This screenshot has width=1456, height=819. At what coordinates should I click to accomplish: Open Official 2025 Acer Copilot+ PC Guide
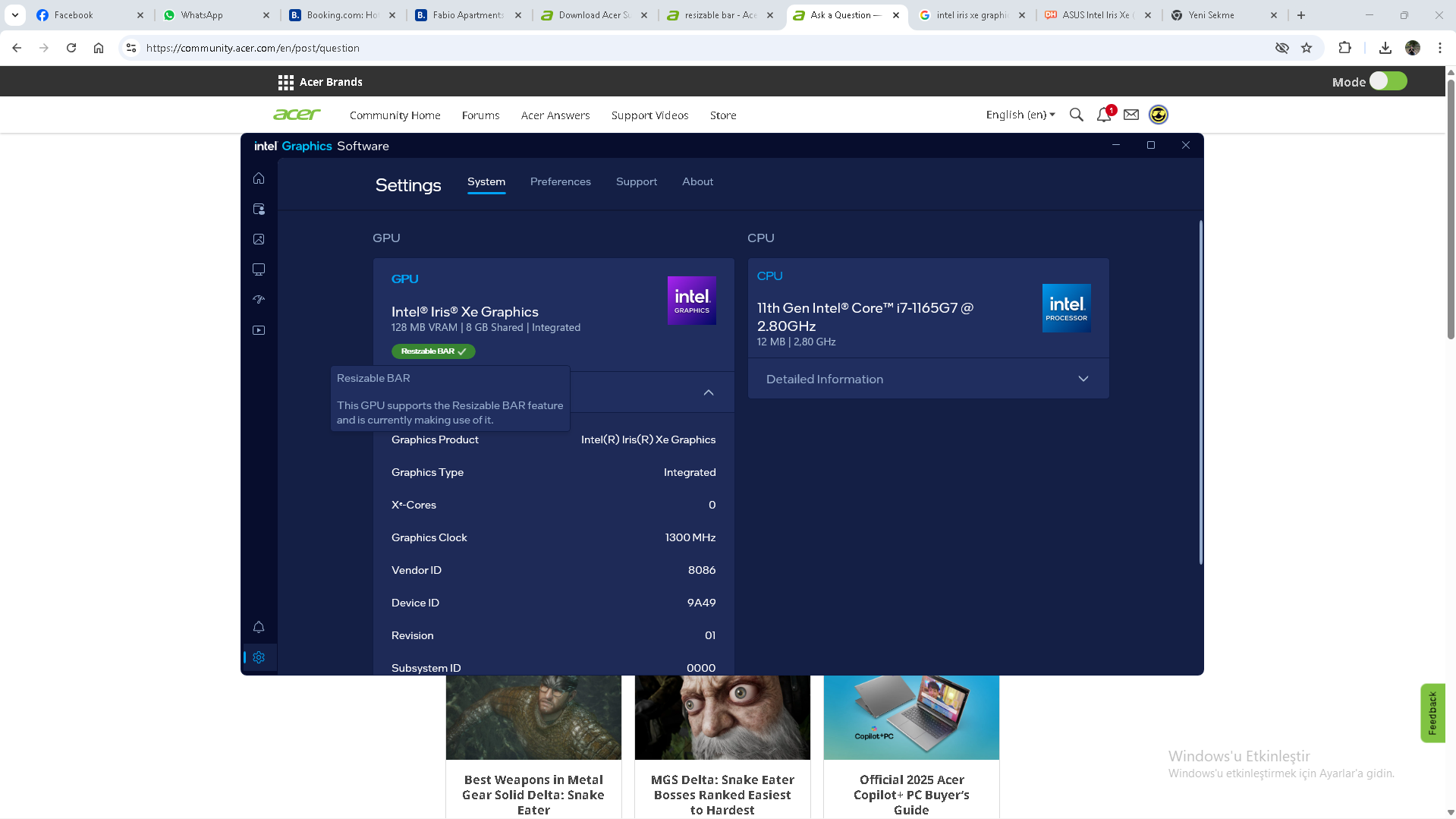click(911, 795)
